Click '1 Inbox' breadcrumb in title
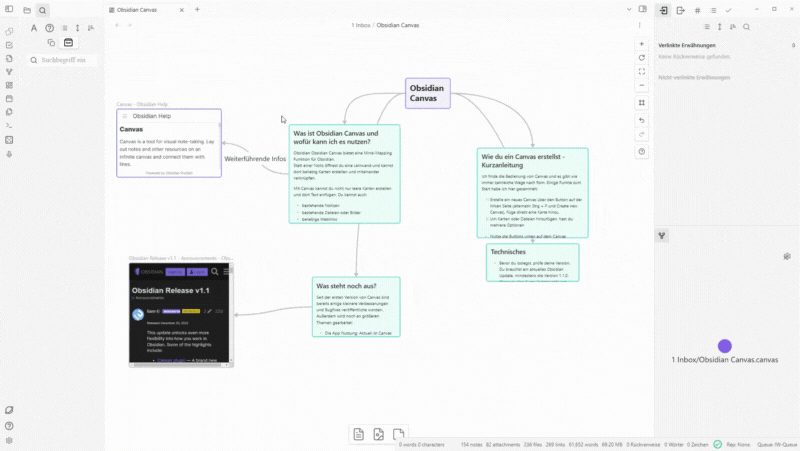The height and width of the screenshot is (451, 800). pyautogui.click(x=361, y=25)
